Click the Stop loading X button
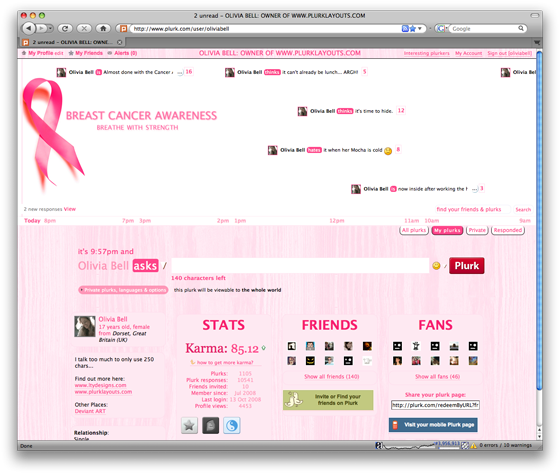Image resolution: width=560 pixels, height=474 pixels. click(84, 28)
